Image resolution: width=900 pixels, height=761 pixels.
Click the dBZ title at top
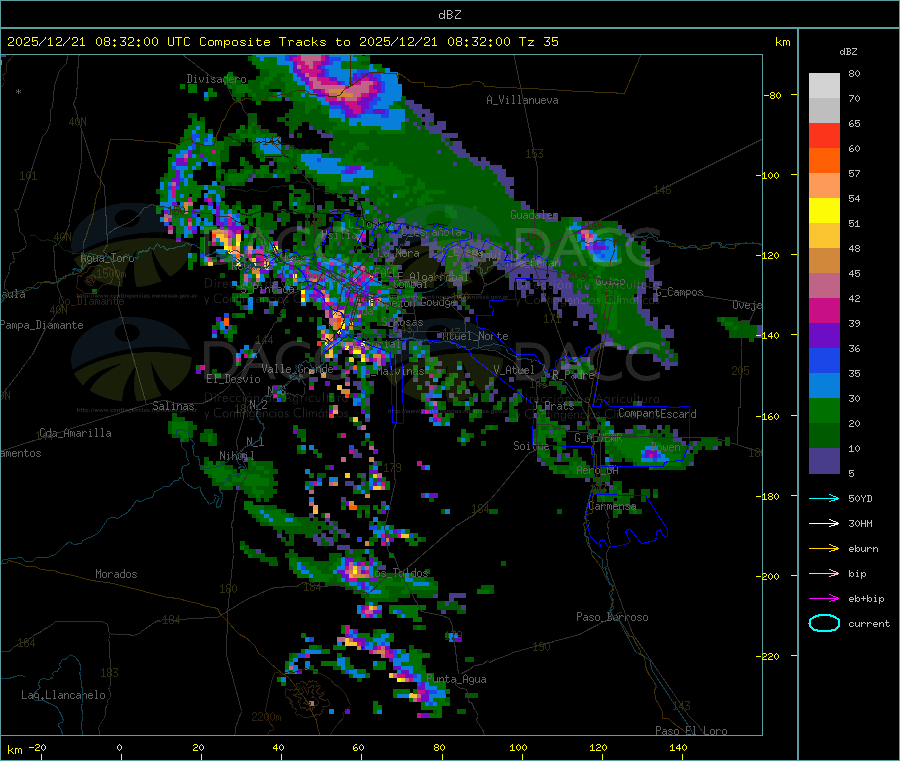(x=449, y=15)
